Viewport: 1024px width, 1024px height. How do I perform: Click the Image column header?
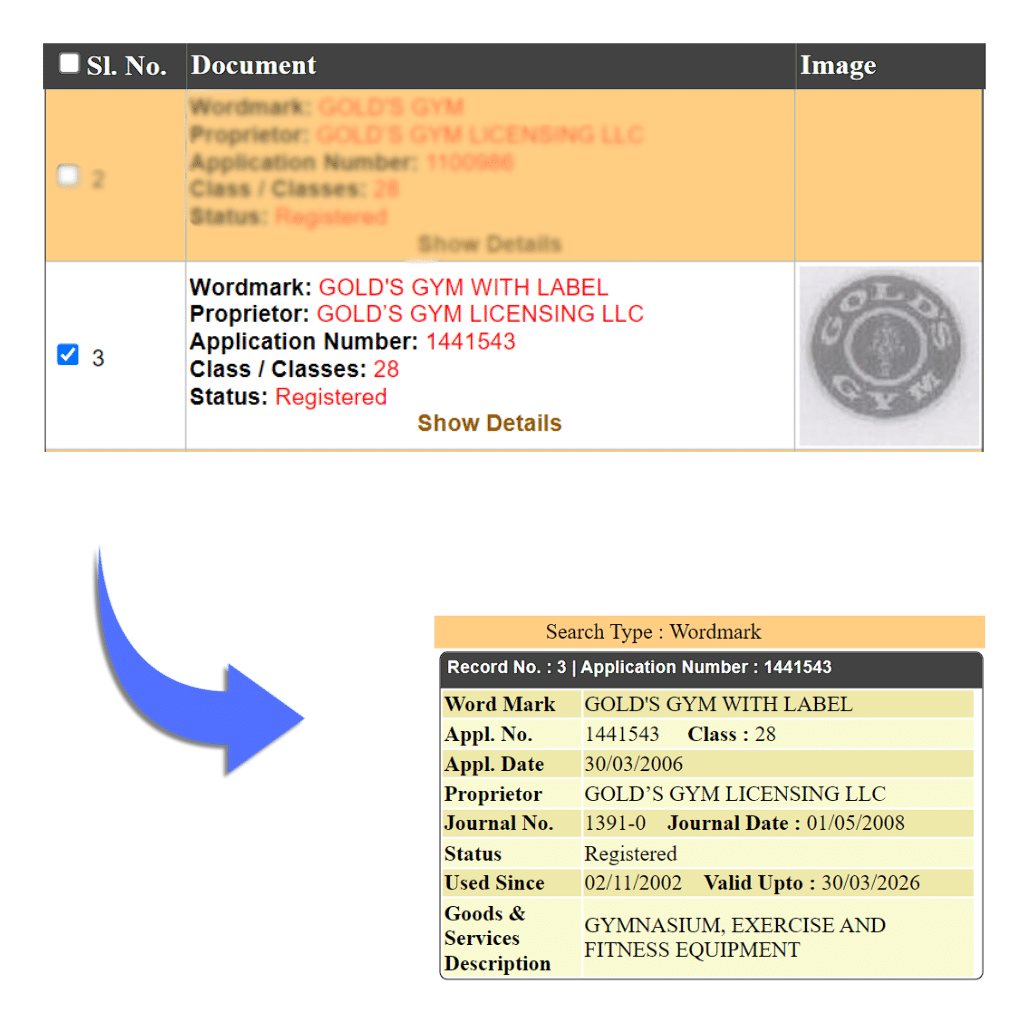tap(838, 66)
